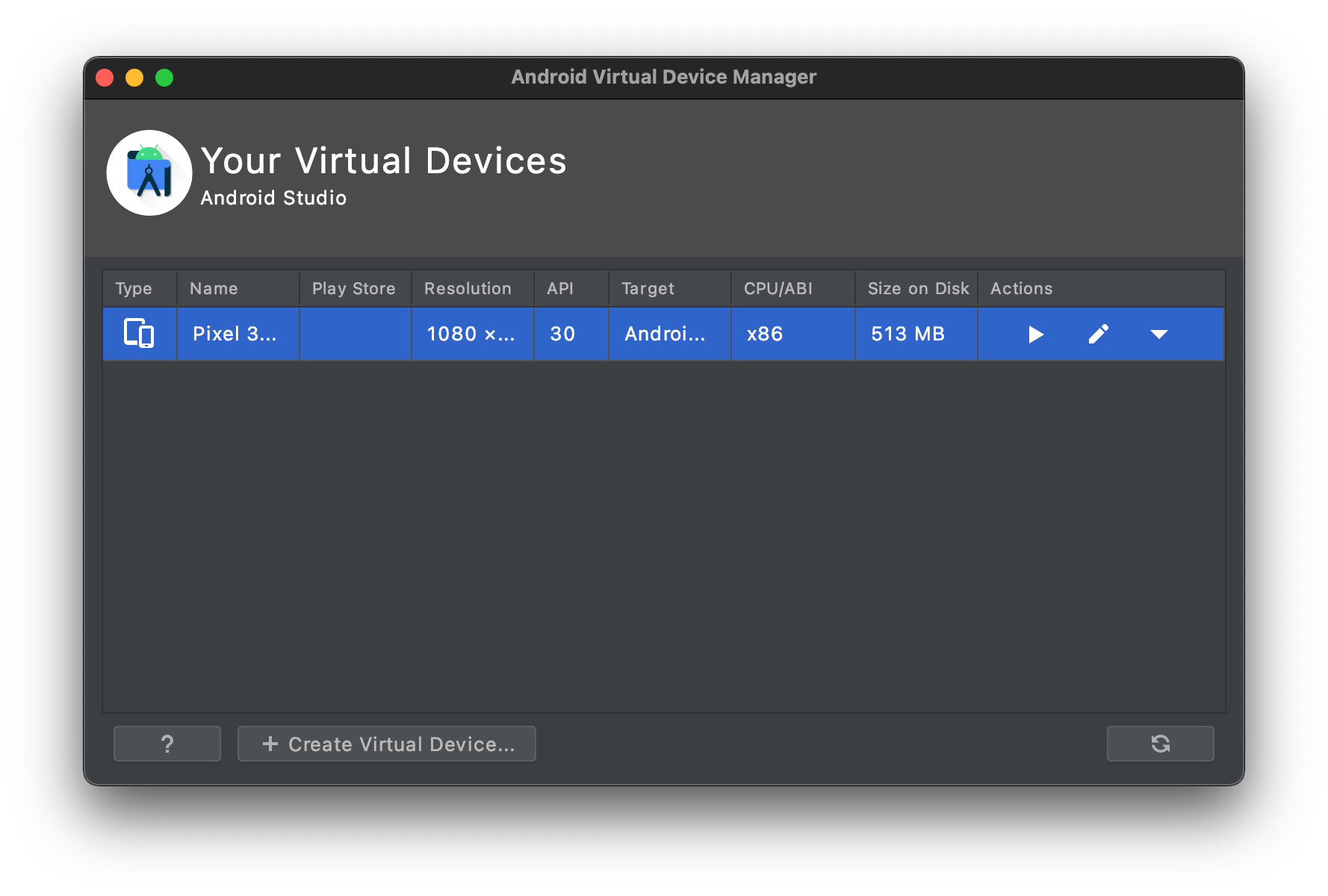1328x896 pixels.
Task: Open help using the question mark icon
Action: pyautogui.click(x=167, y=744)
